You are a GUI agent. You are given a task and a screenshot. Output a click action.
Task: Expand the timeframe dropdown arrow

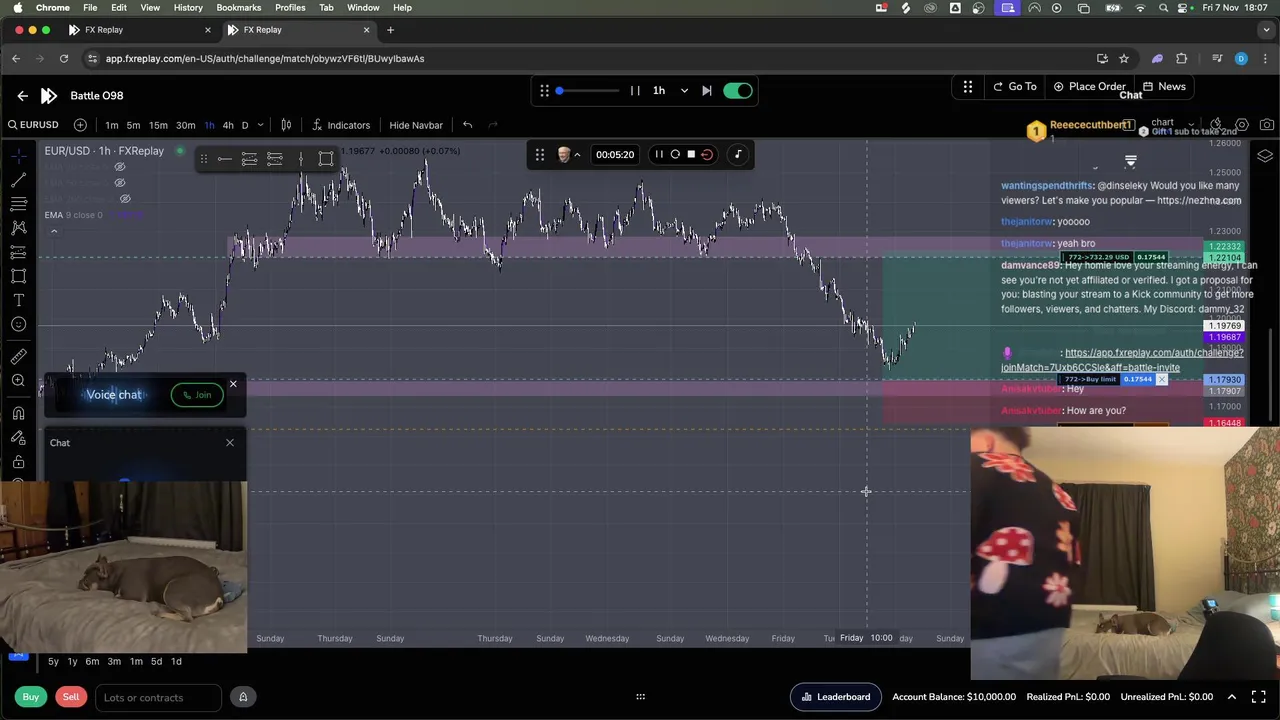(x=261, y=125)
